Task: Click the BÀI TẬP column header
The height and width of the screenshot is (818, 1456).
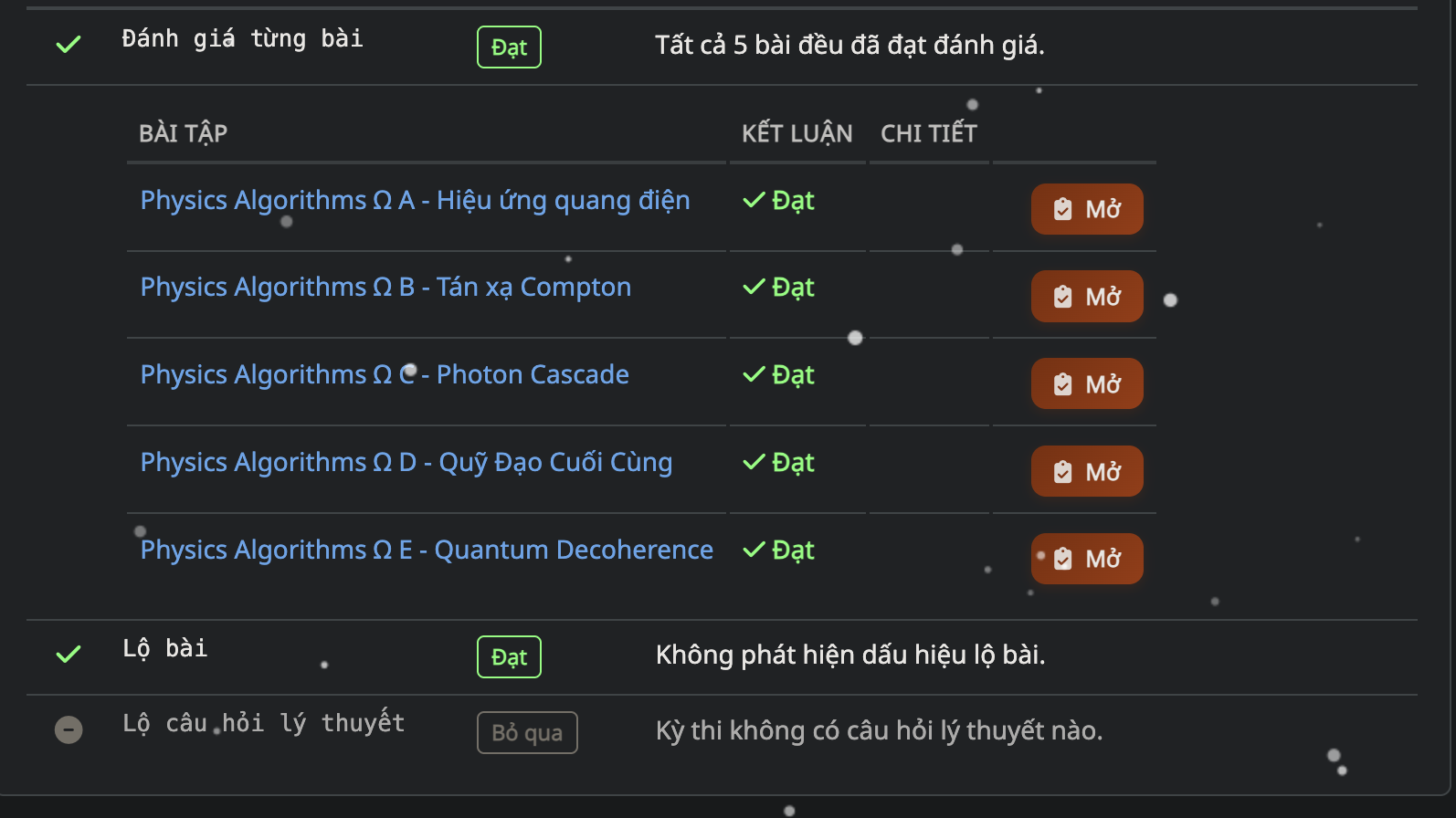Action: (183, 133)
